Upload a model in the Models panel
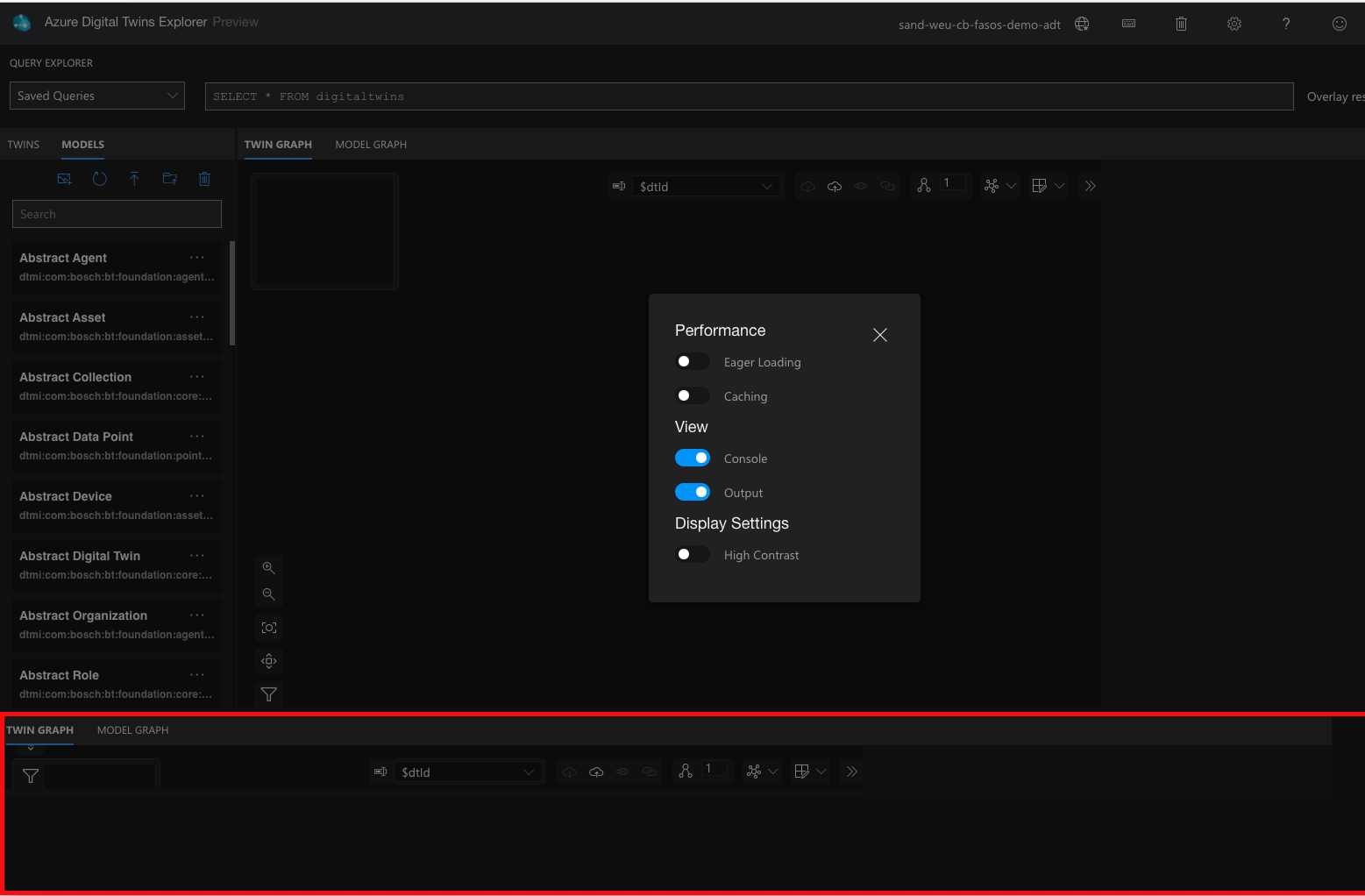The image size is (1365, 896). coord(134,179)
